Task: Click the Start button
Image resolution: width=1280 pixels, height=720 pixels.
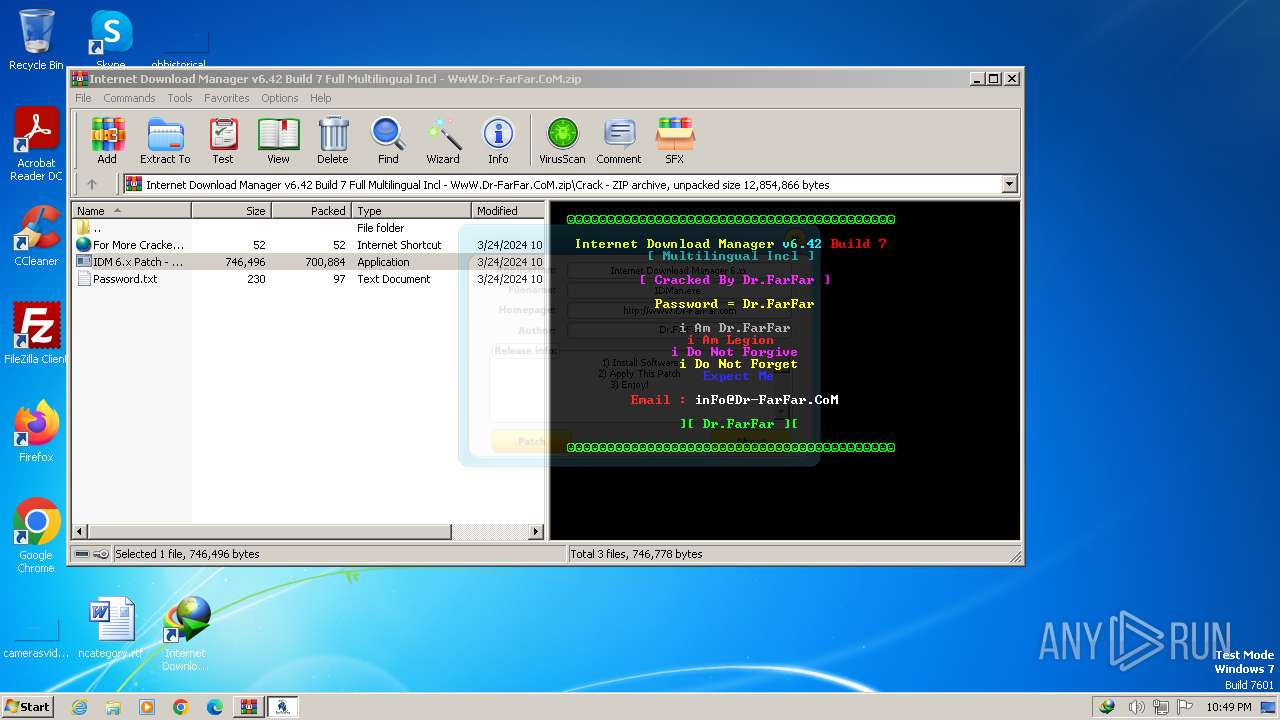Action: [27, 706]
